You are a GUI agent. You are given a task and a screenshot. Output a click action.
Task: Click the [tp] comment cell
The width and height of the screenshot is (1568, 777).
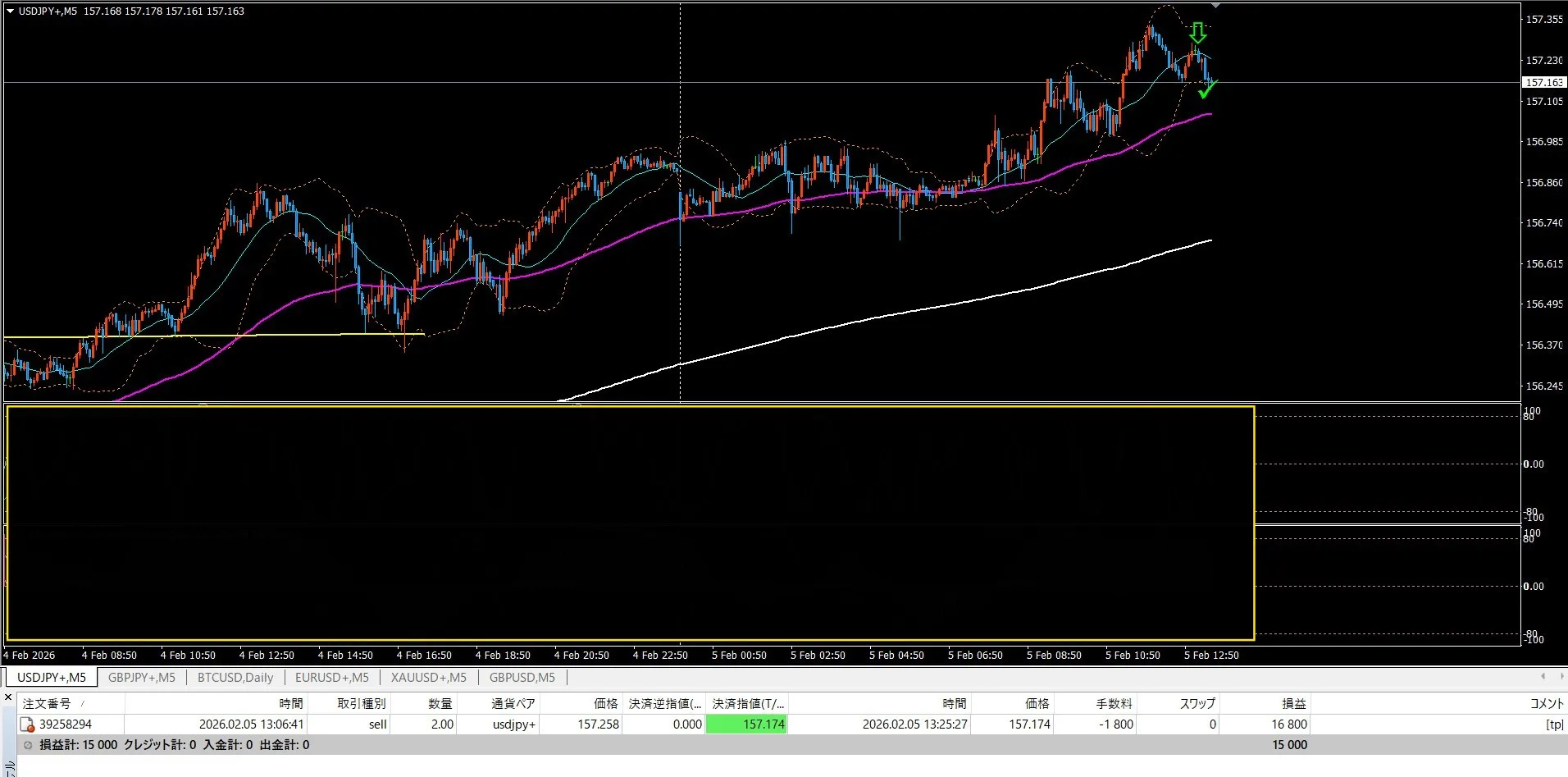[x=1555, y=724]
